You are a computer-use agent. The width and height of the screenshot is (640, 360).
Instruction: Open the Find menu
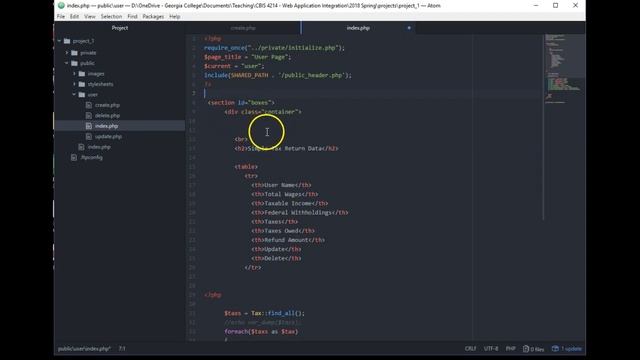click(x=132, y=16)
